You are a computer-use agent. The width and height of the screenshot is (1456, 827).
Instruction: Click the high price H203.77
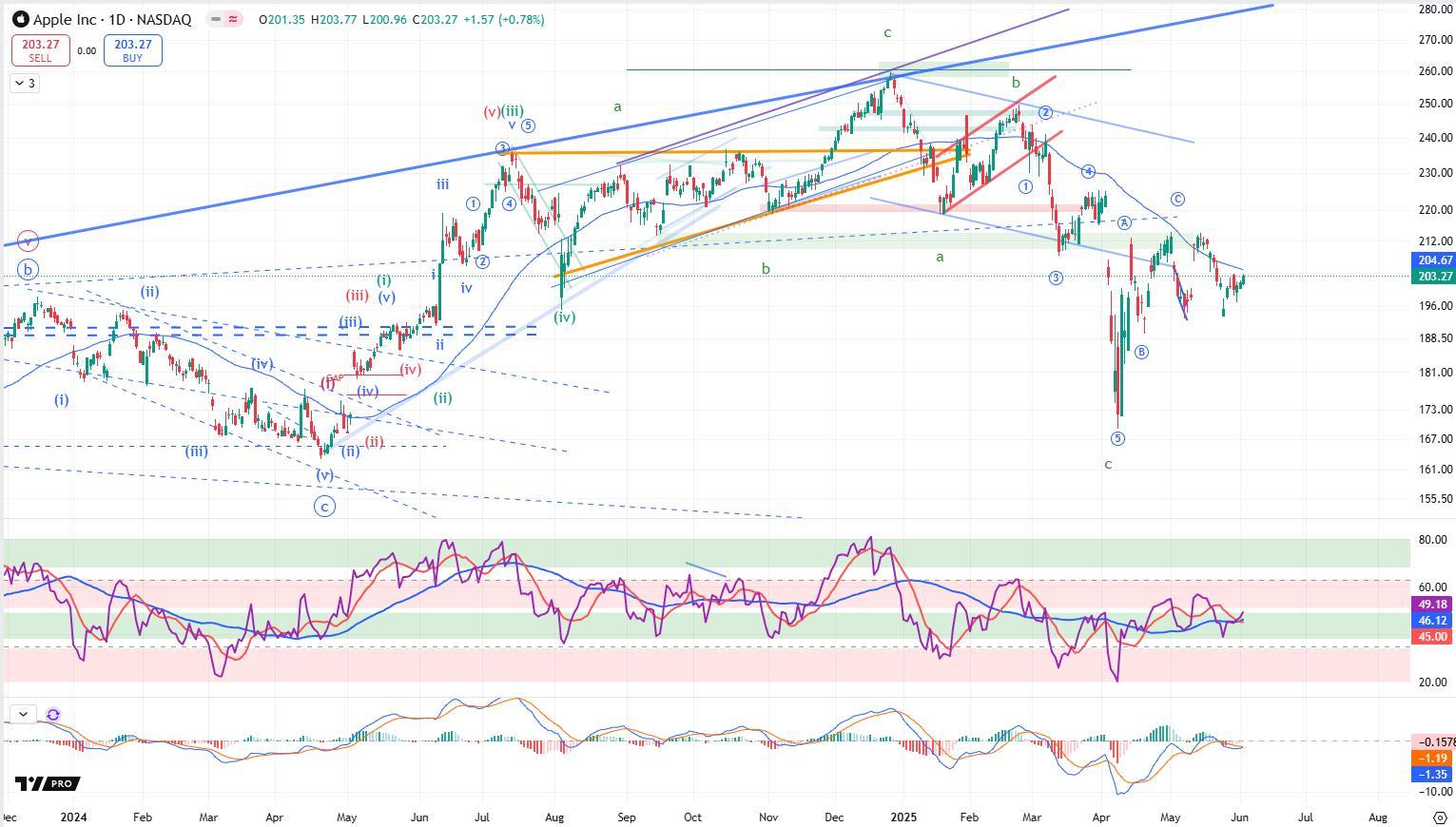tap(333, 19)
